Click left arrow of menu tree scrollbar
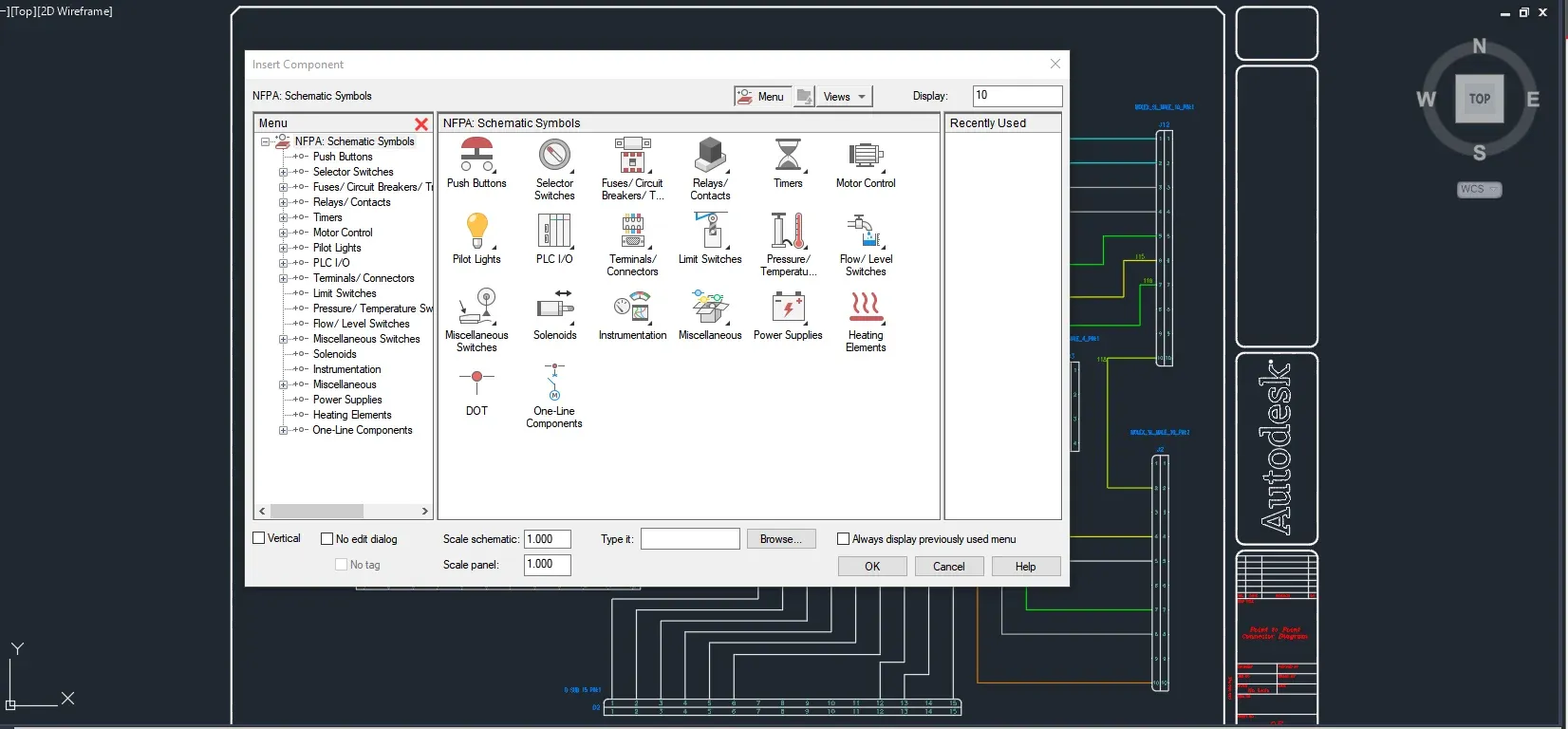Image resolution: width=1568 pixels, height=729 pixels. [263, 511]
